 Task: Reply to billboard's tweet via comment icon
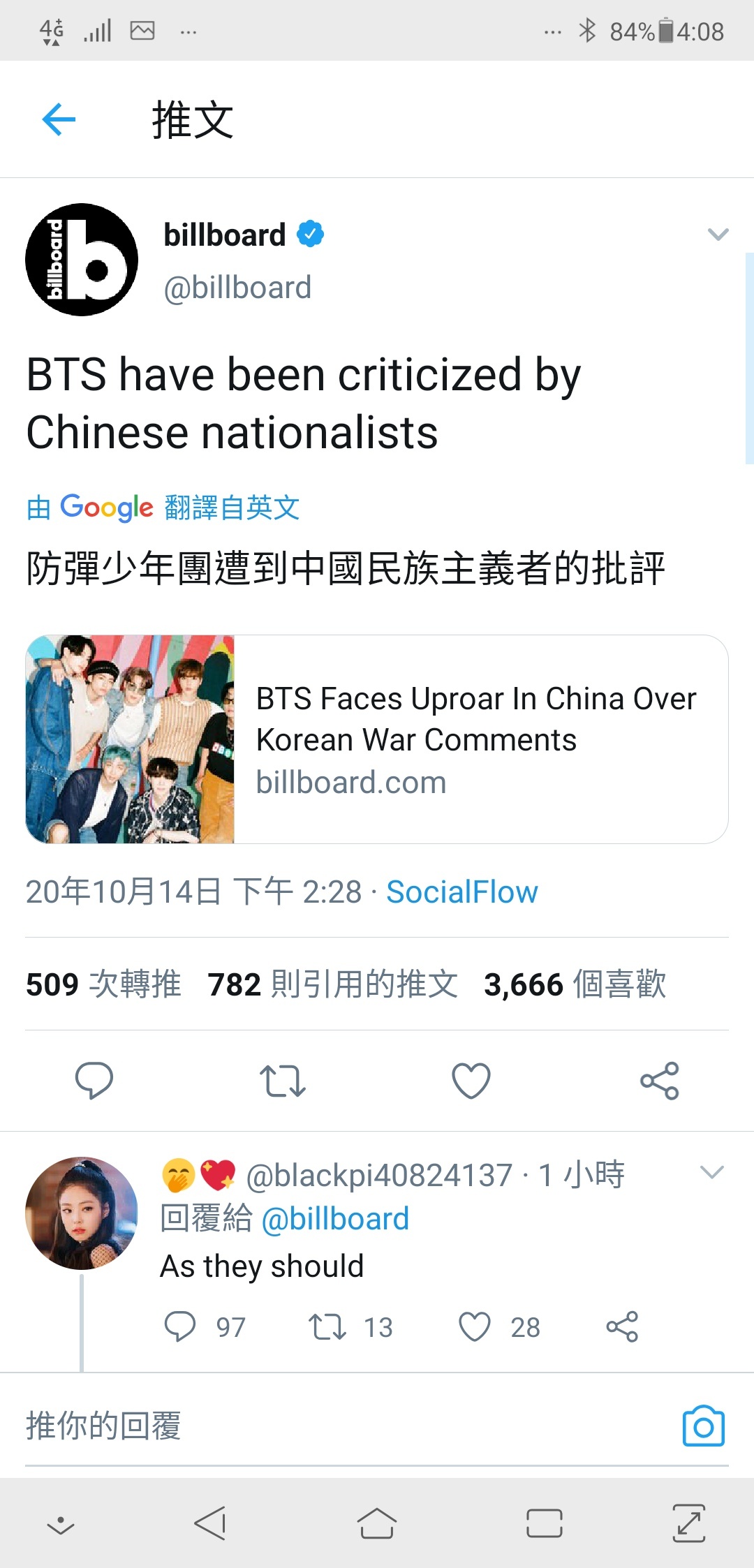coord(94,1081)
